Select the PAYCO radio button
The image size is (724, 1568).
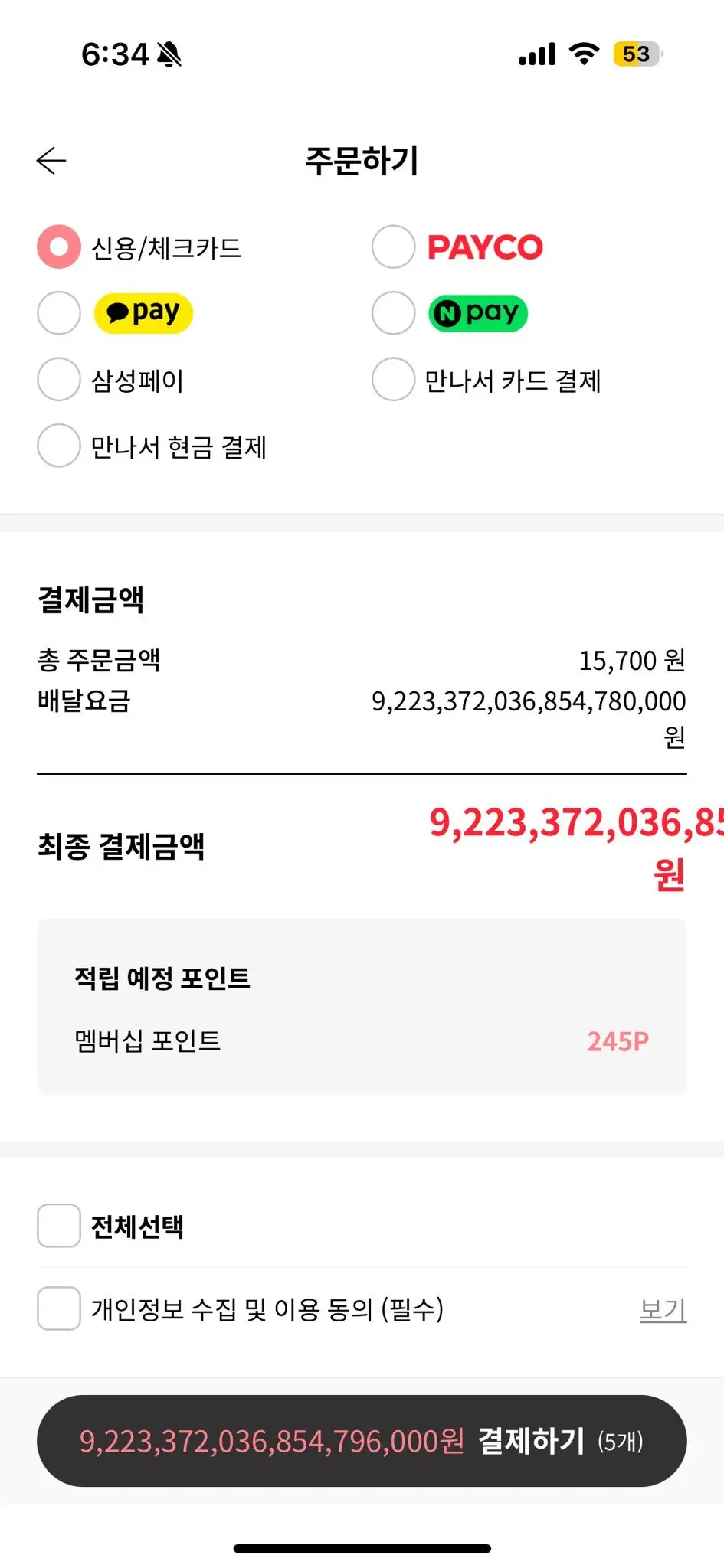tap(393, 247)
